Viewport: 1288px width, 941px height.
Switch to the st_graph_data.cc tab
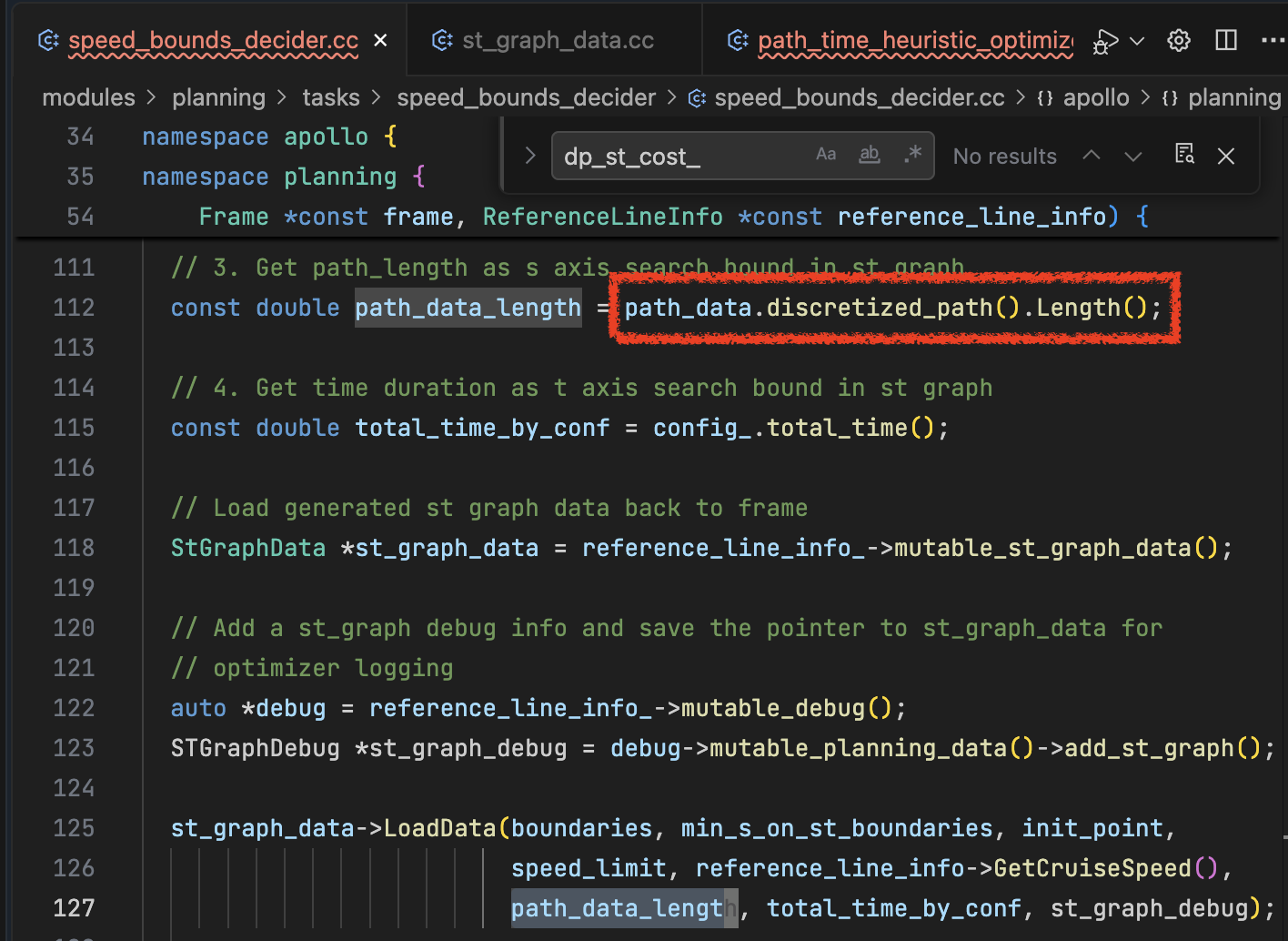click(557, 41)
